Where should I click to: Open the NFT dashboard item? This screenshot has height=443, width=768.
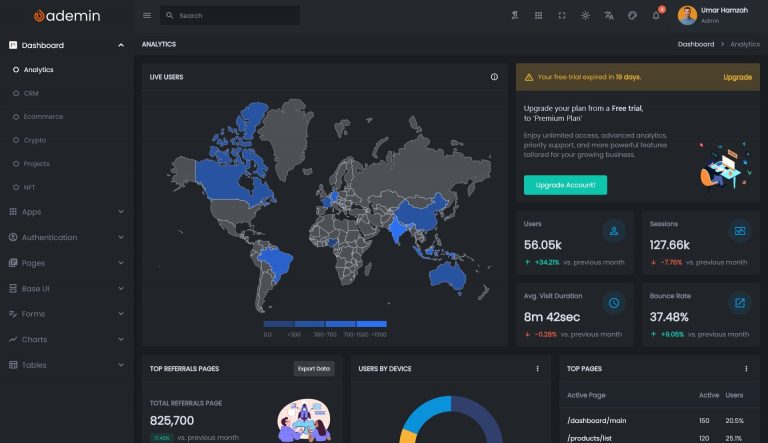click(29, 187)
